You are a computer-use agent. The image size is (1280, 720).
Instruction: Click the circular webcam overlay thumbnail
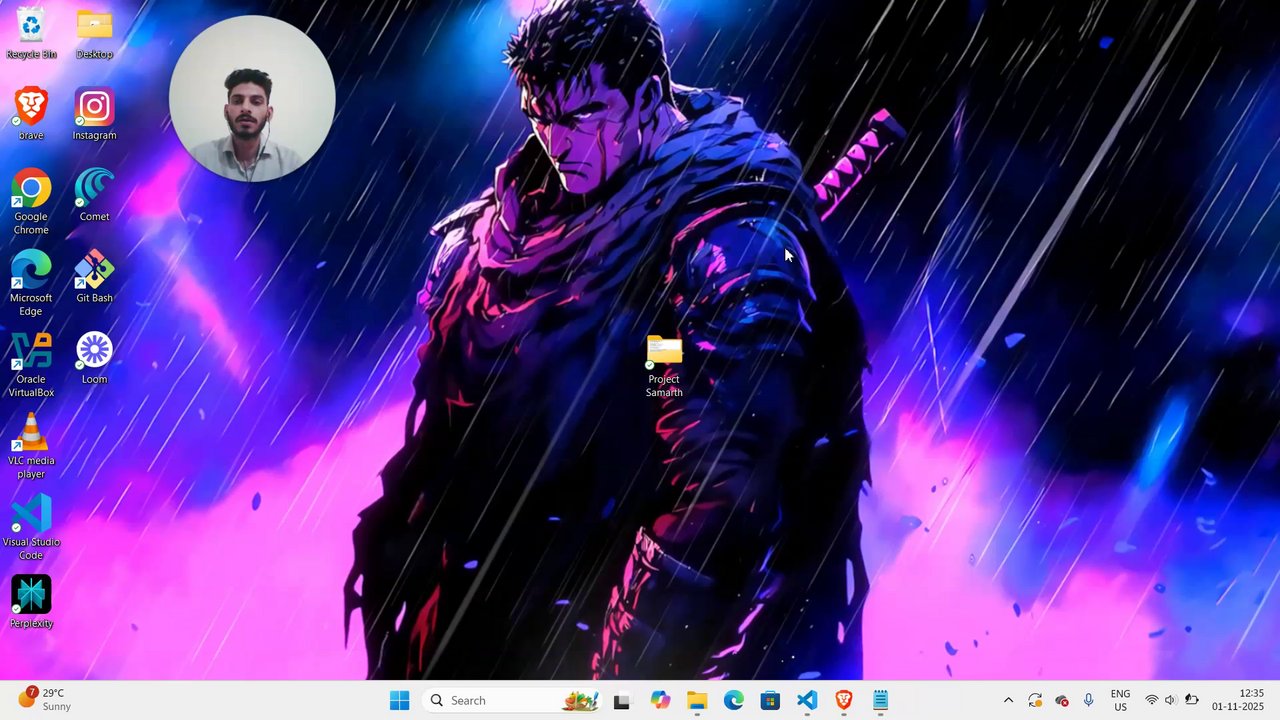(x=252, y=98)
